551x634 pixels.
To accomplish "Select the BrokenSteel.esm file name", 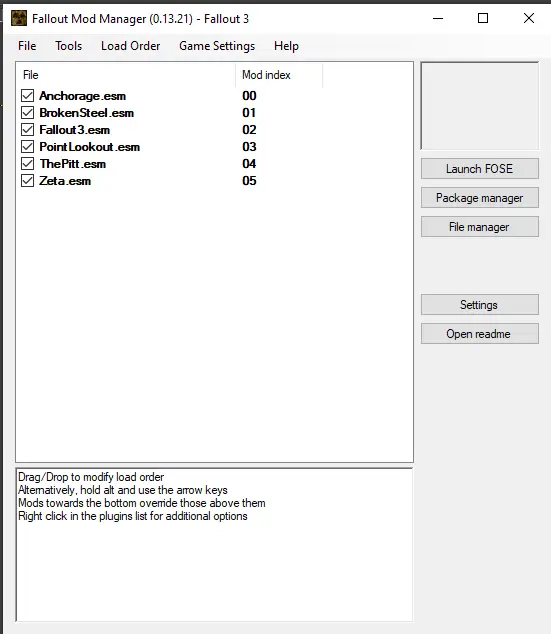I will click(87, 113).
